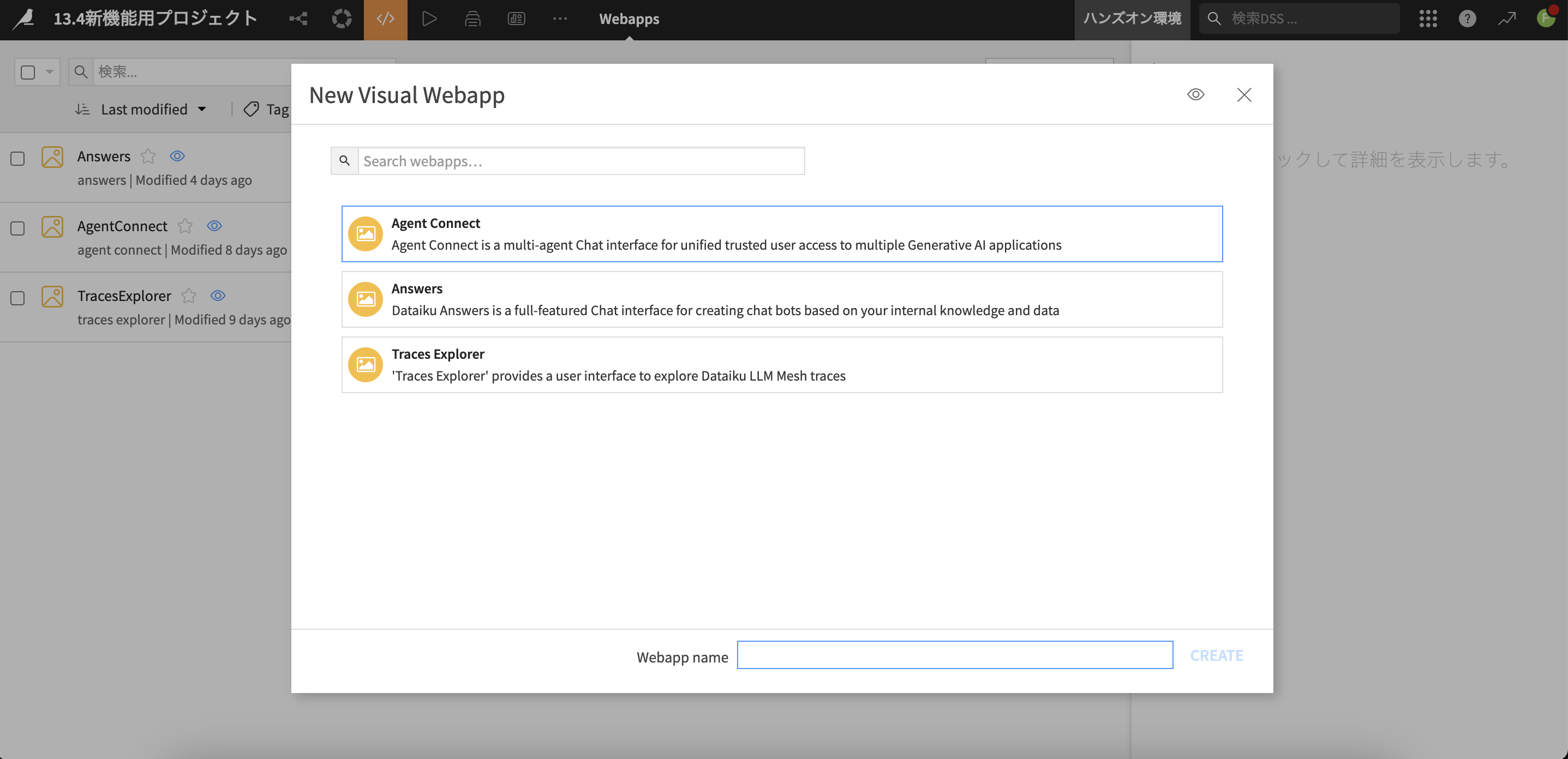
Task: Toggle watch eye for AgentConnect
Action: point(214,226)
